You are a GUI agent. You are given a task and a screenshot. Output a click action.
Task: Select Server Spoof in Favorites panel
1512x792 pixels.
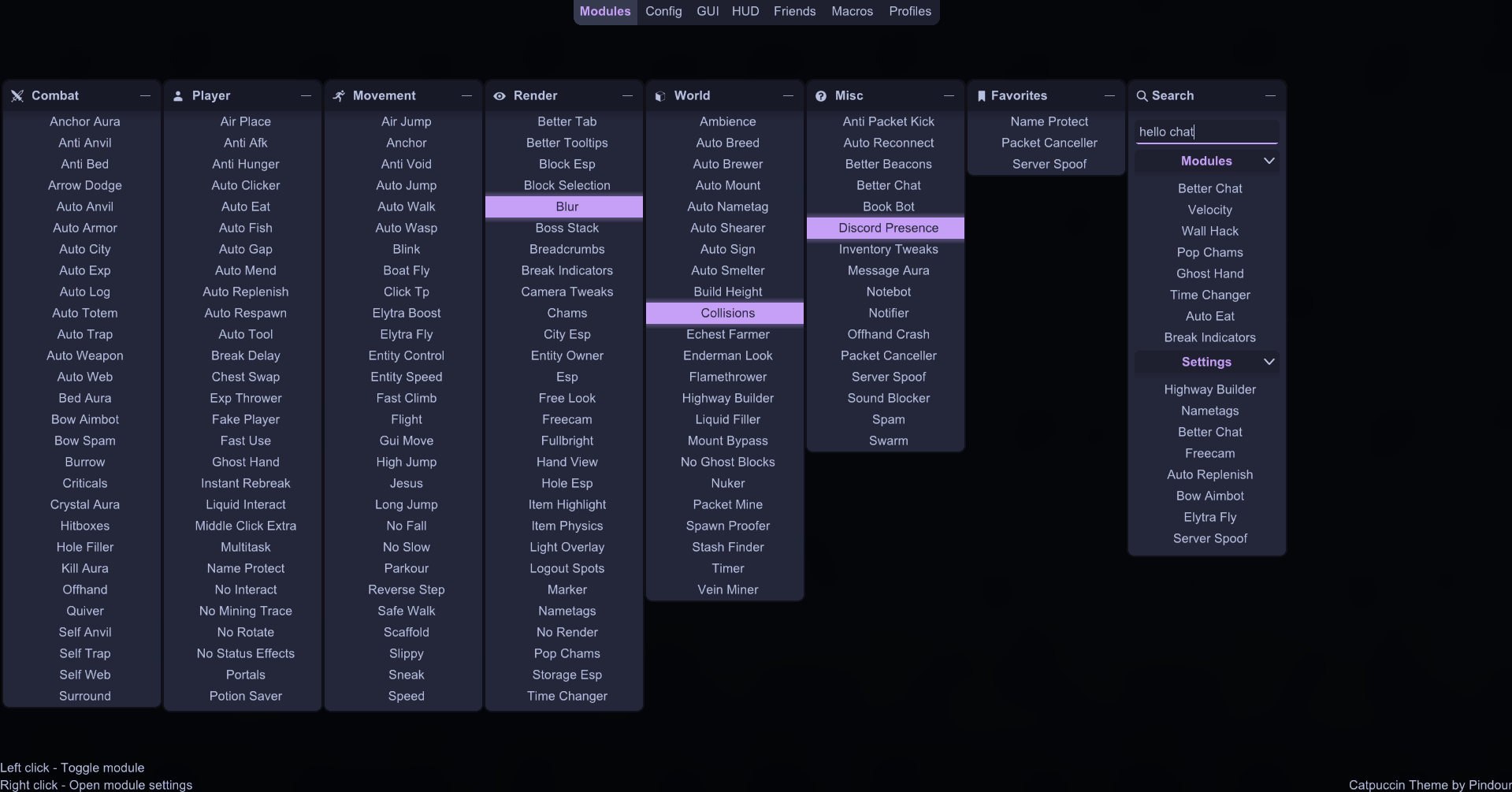(1049, 164)
